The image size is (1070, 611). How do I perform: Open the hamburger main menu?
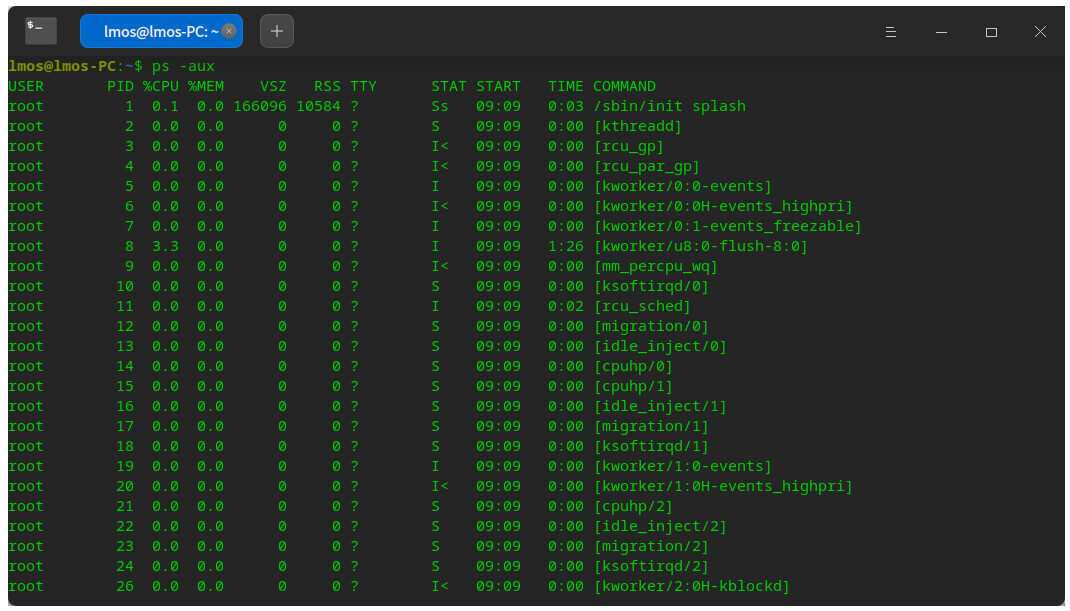891,32
